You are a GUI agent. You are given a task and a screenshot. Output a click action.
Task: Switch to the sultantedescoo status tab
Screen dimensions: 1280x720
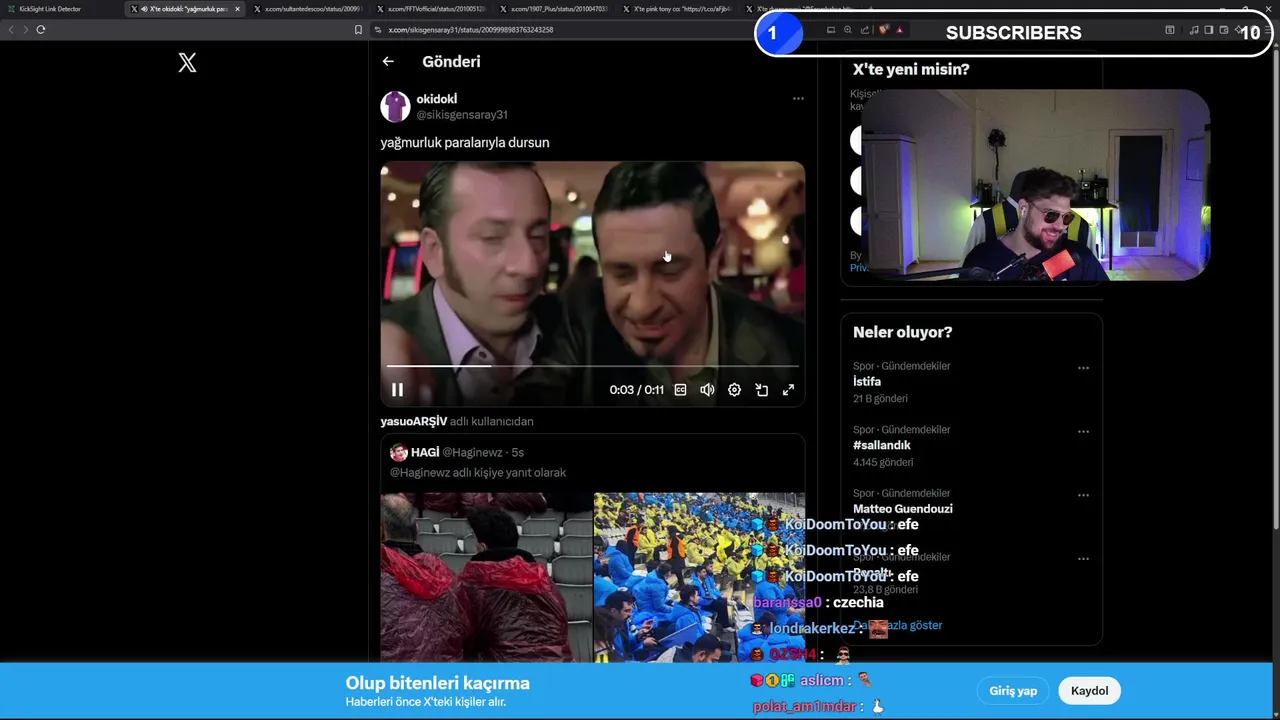coord(308,9)
